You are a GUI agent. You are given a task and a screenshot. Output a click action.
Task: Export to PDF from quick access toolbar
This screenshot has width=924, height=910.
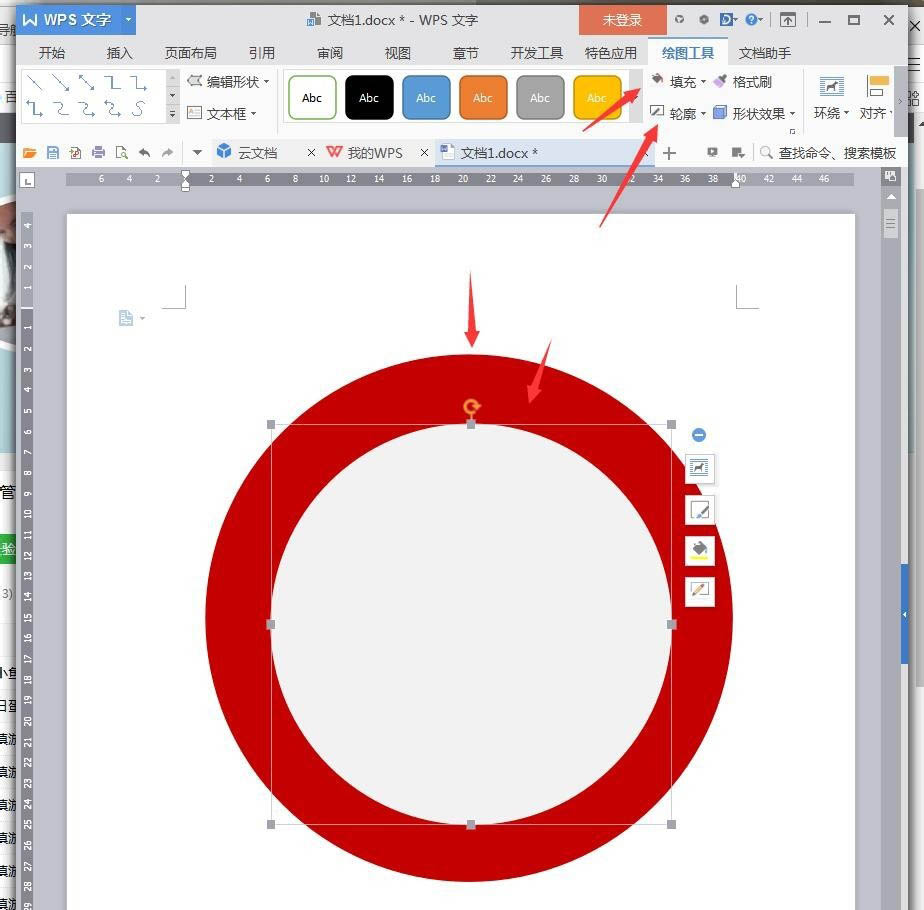tap(75, 153)
